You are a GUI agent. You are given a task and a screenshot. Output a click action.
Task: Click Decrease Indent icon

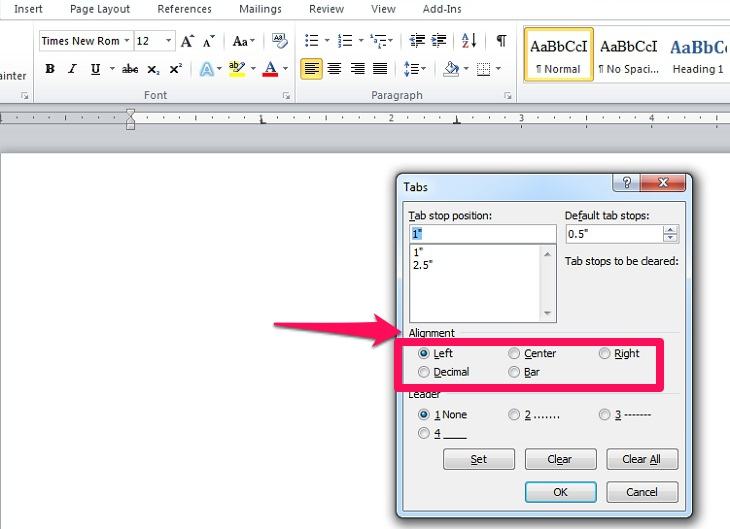417,41
